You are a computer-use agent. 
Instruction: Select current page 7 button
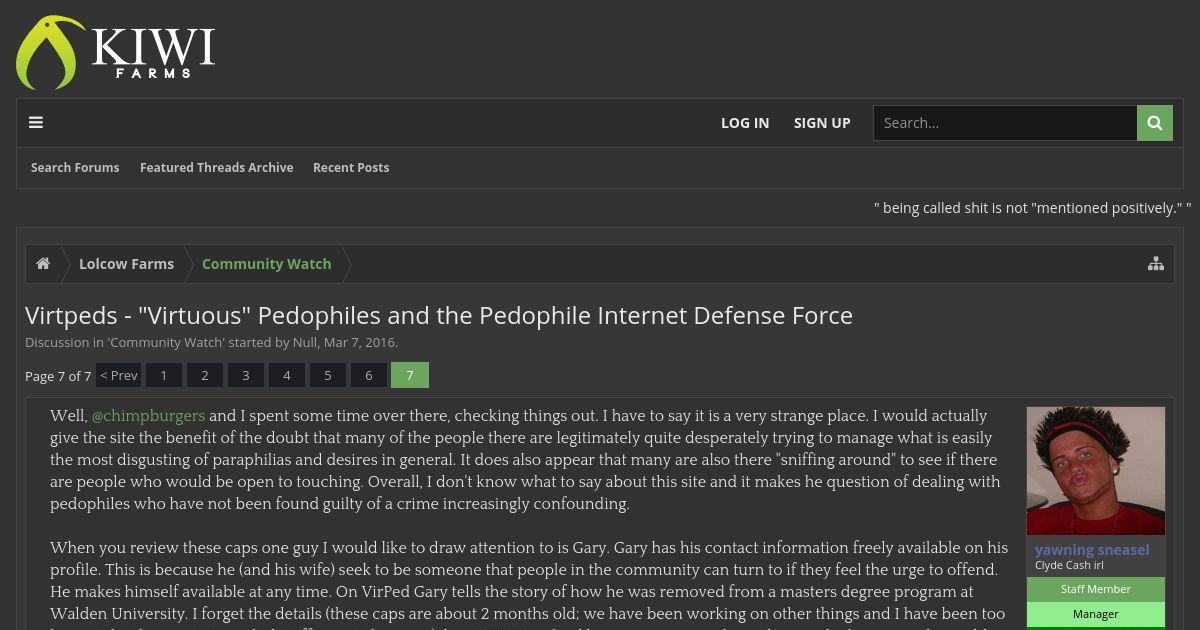pos(410,375)
